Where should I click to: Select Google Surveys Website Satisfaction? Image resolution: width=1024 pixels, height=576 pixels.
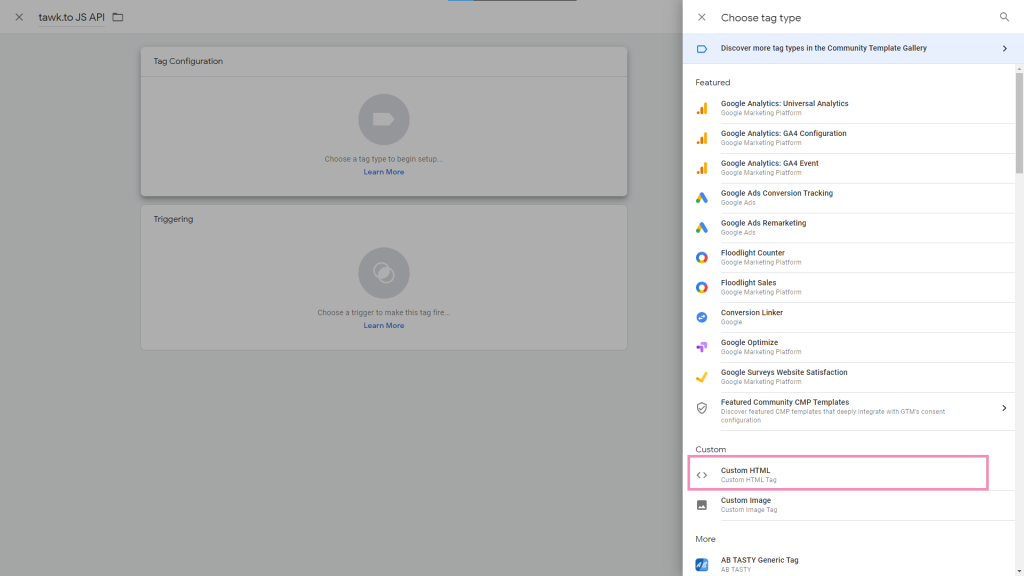click(853, 377)
